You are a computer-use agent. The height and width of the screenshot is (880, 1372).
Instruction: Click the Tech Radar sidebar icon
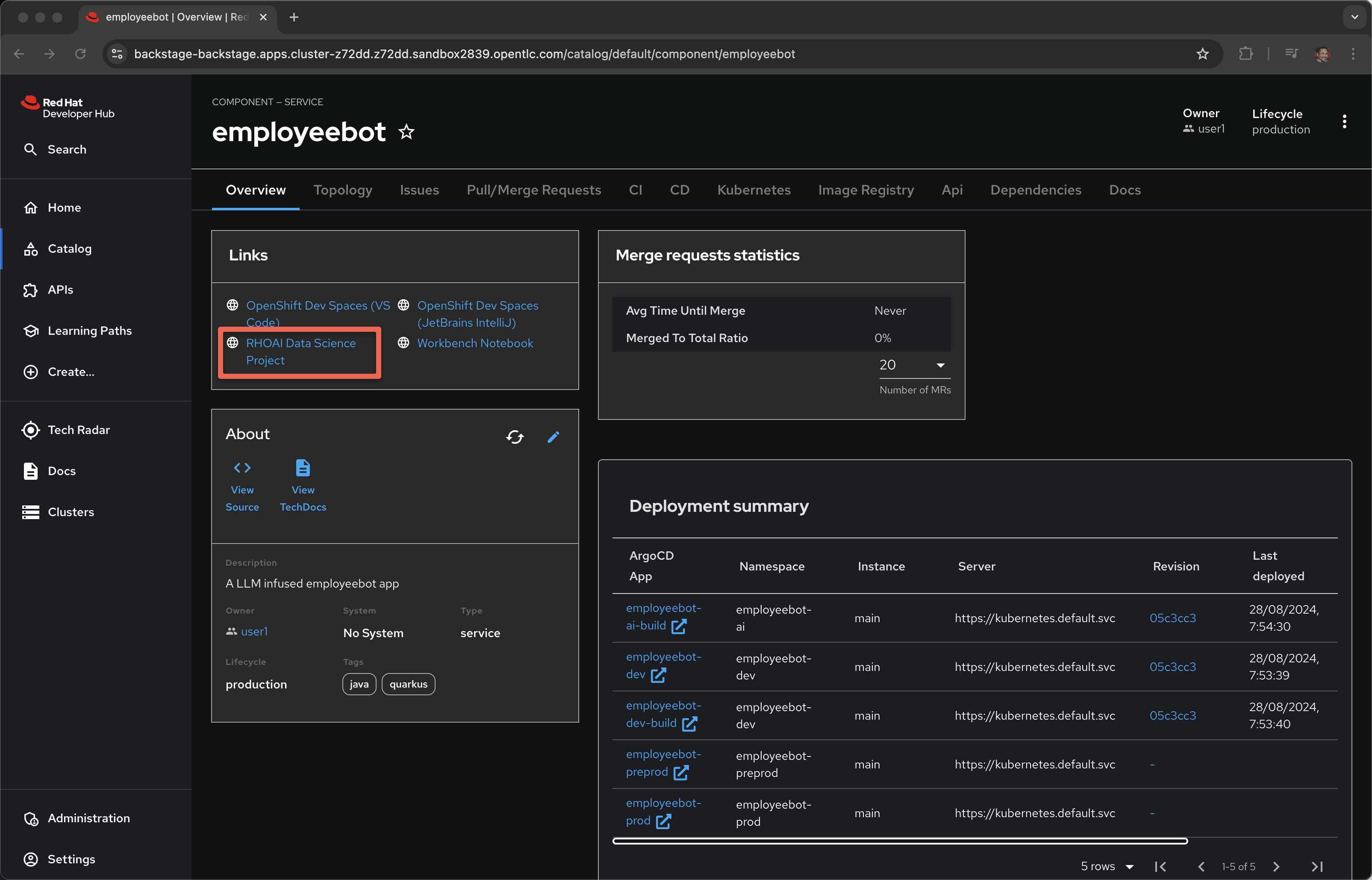[x=31, y=430]
